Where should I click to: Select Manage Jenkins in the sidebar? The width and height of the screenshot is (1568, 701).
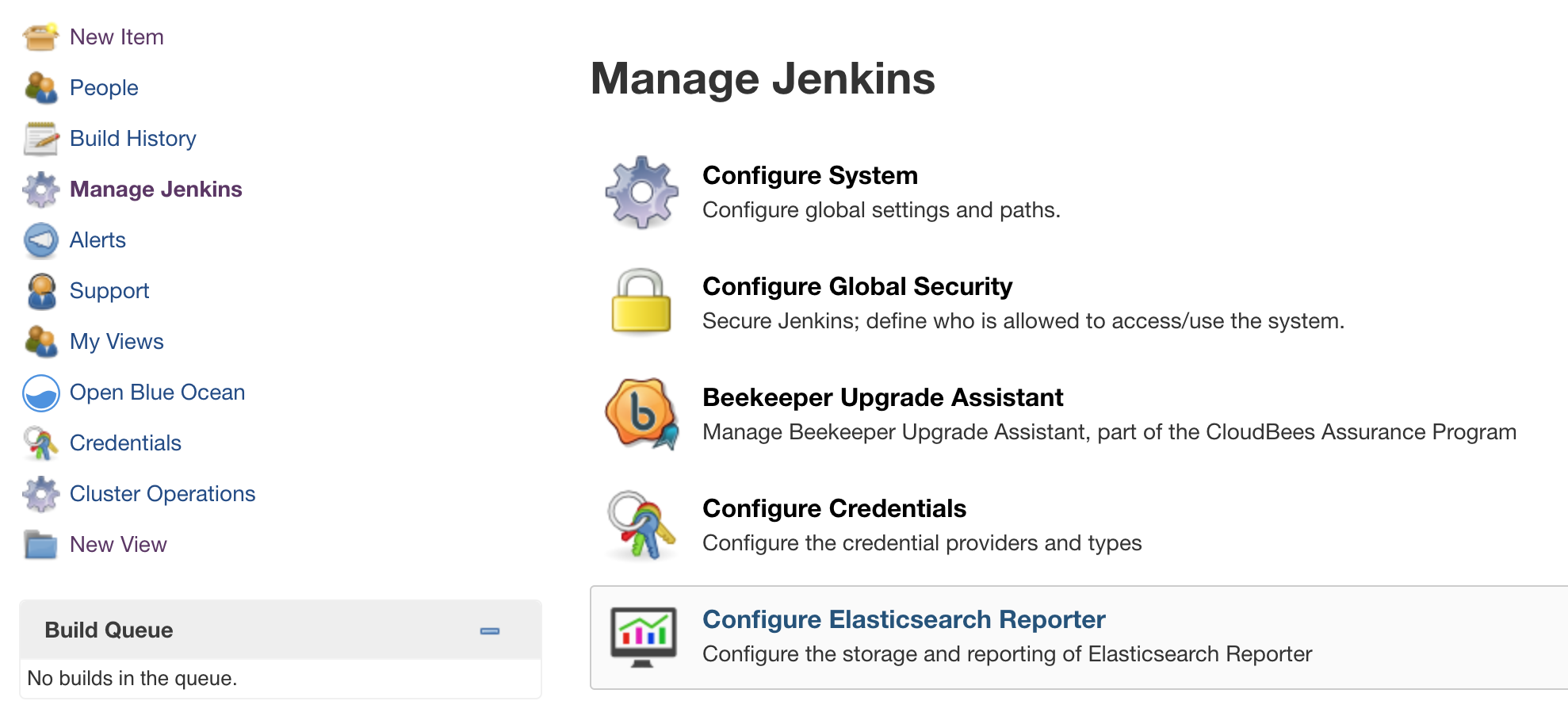(155, 190)
